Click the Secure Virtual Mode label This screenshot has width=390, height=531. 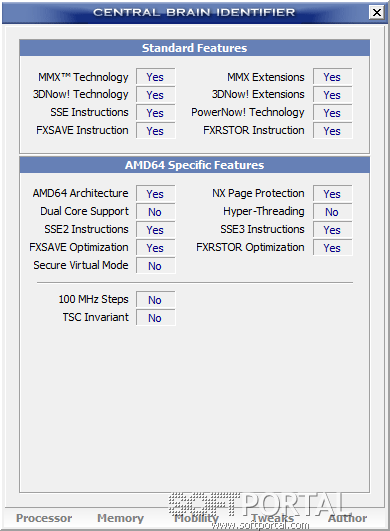point(81,265)
